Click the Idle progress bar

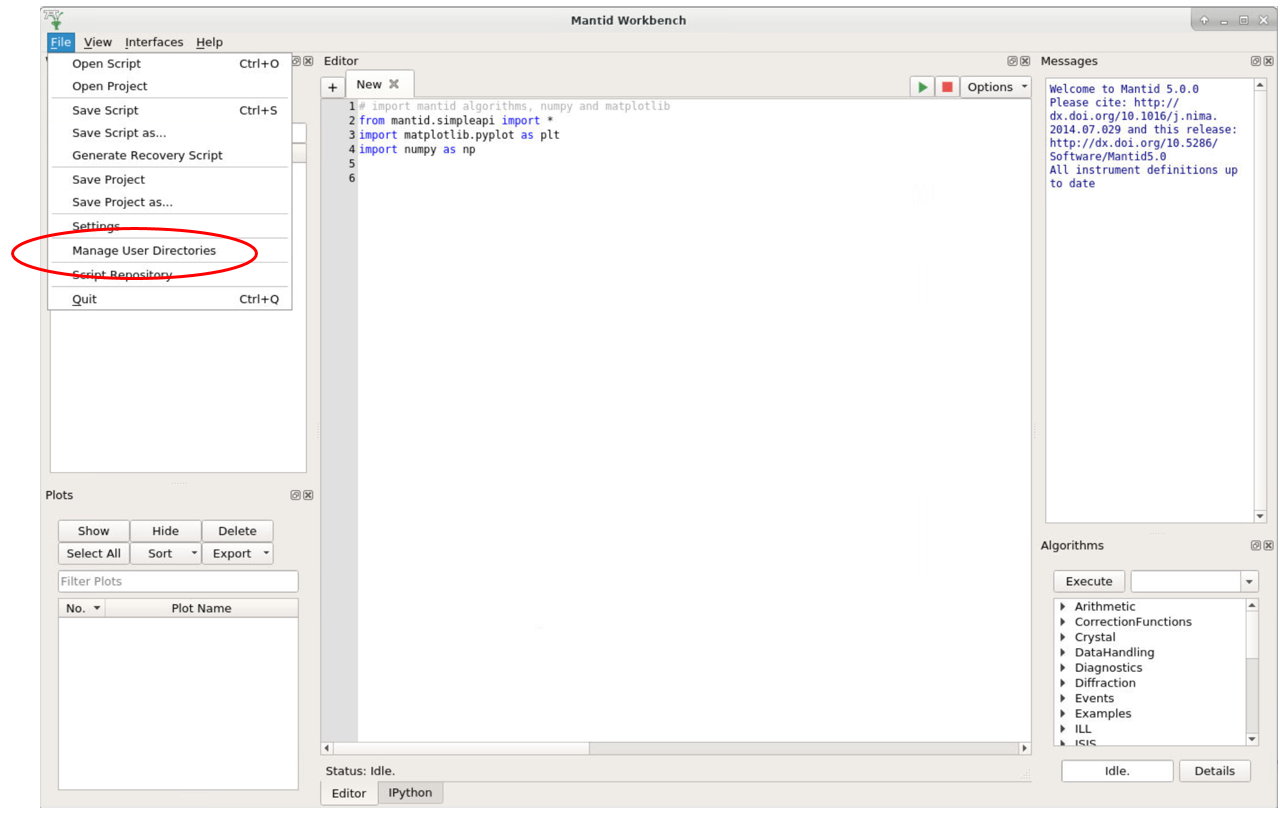tap(1117, 771)
